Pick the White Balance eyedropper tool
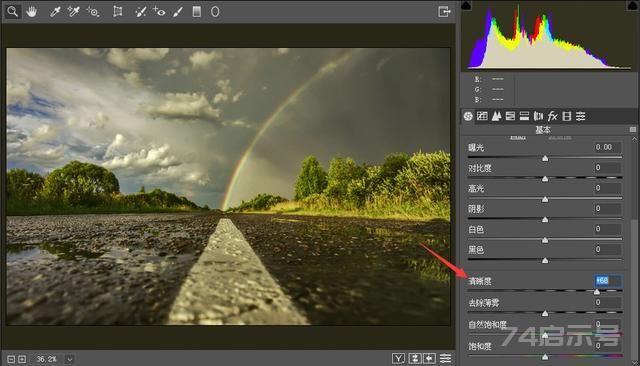 [x=55, y=11]
